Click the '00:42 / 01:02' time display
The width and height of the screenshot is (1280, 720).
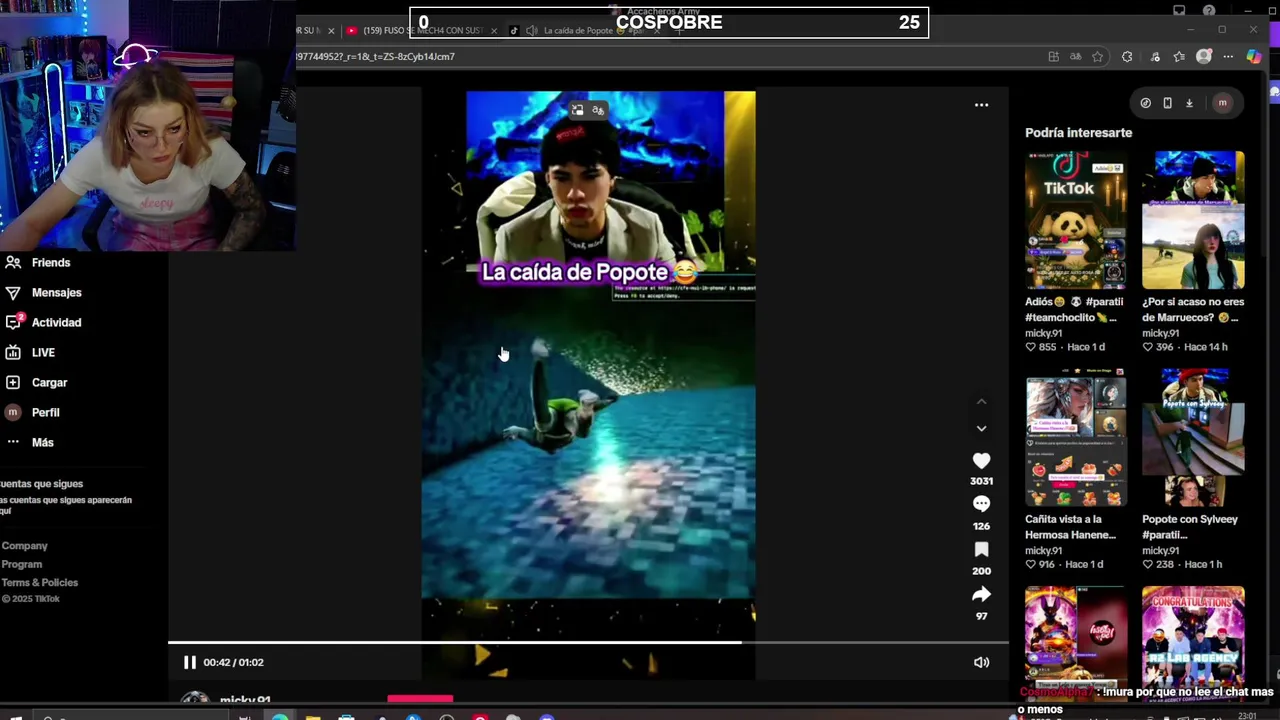233,662
